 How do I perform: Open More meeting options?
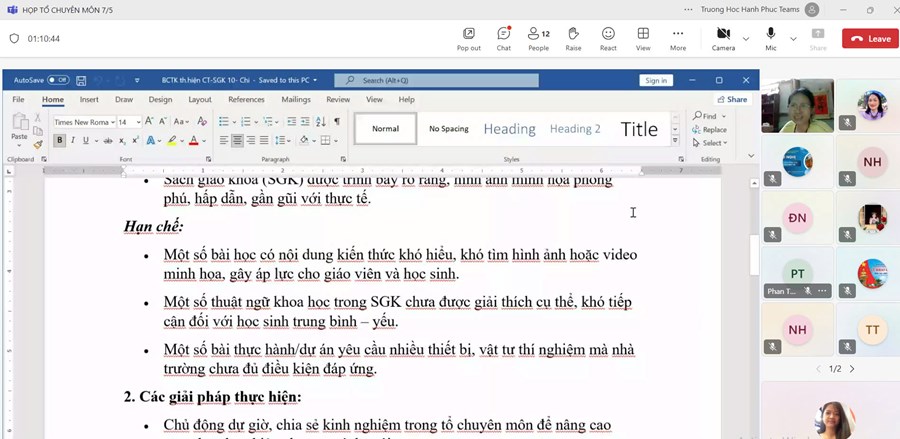click(x=678, y=38)
